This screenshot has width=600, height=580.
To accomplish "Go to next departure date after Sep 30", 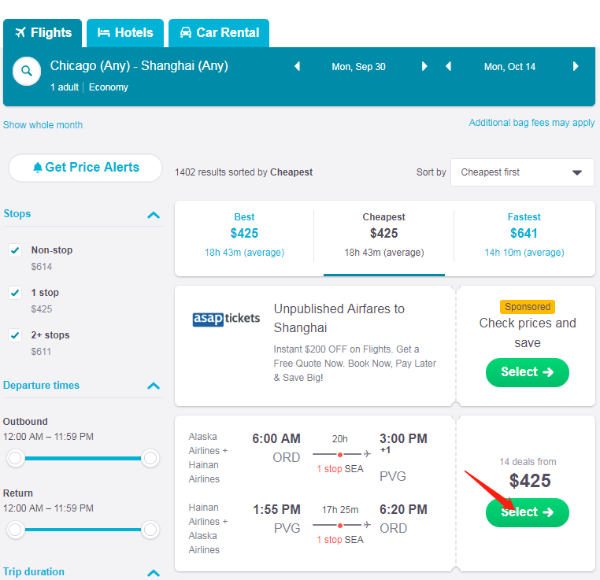I will 424,67.
